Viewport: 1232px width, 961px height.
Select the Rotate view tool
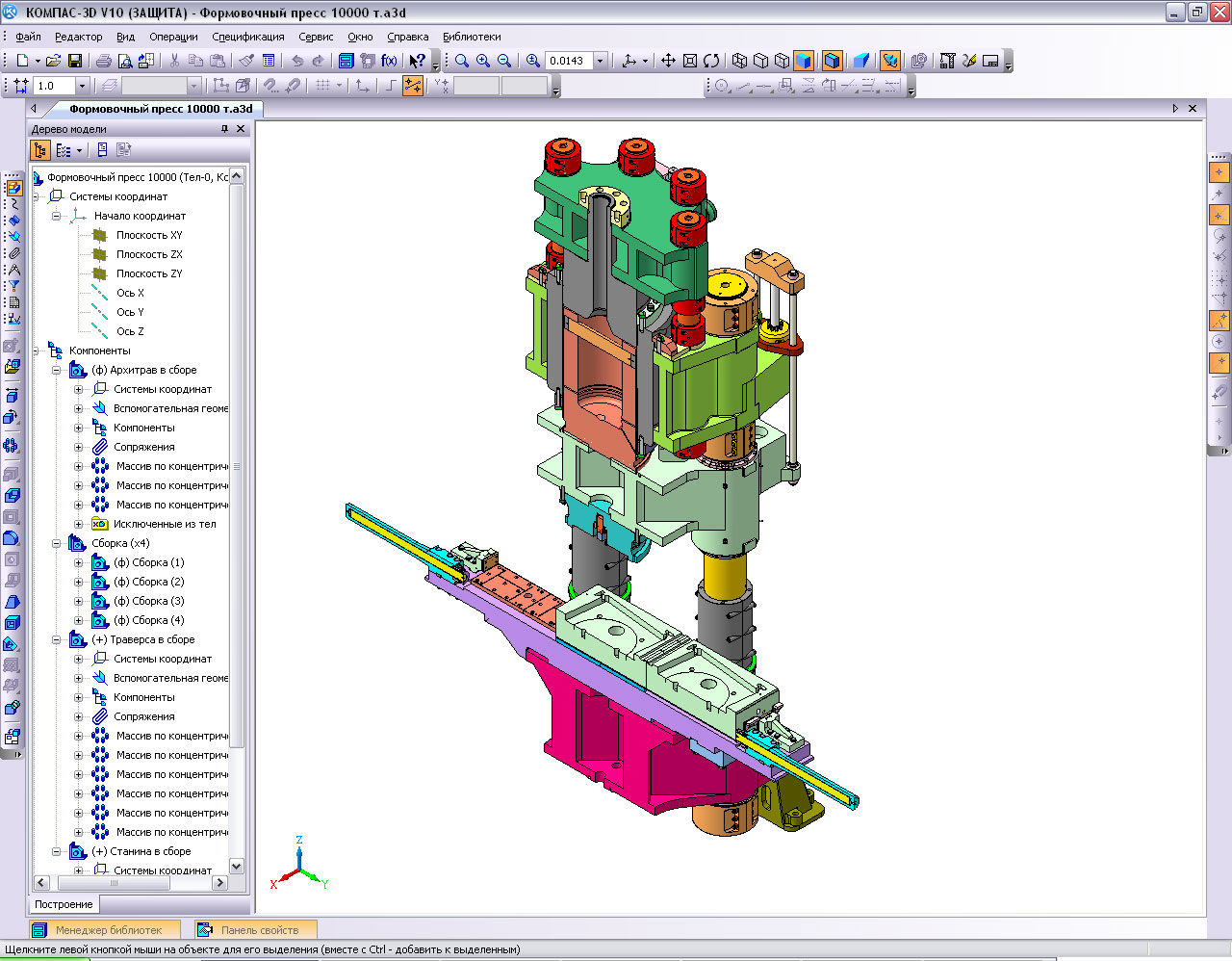pyautogui.click(x=711, y=61)
